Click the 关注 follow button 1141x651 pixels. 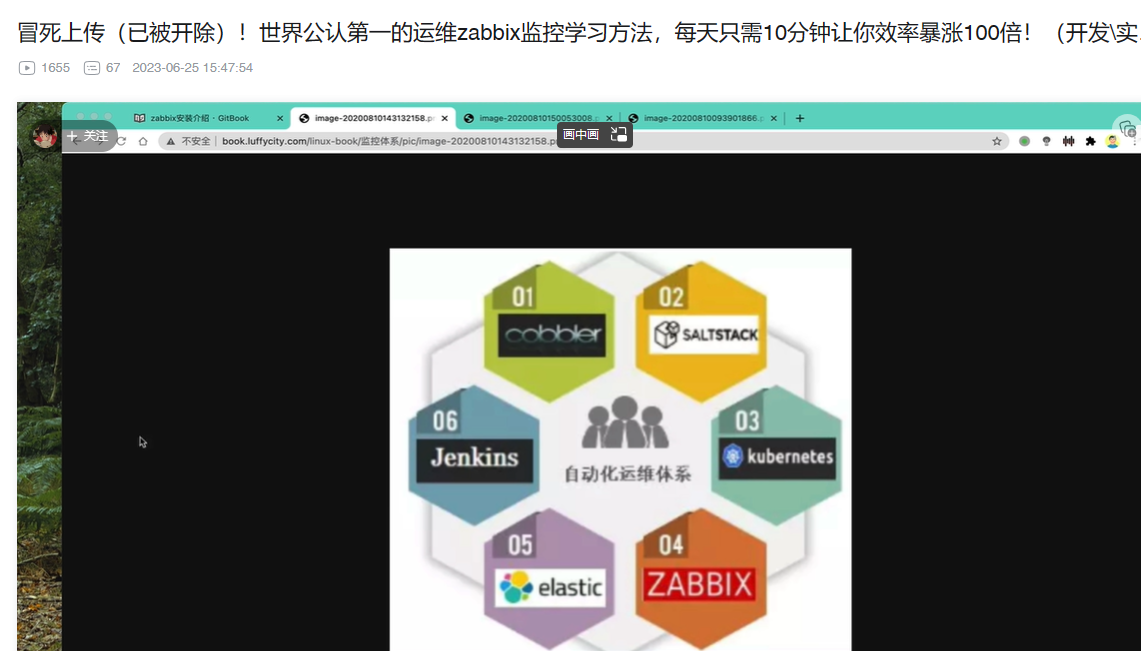88,136
